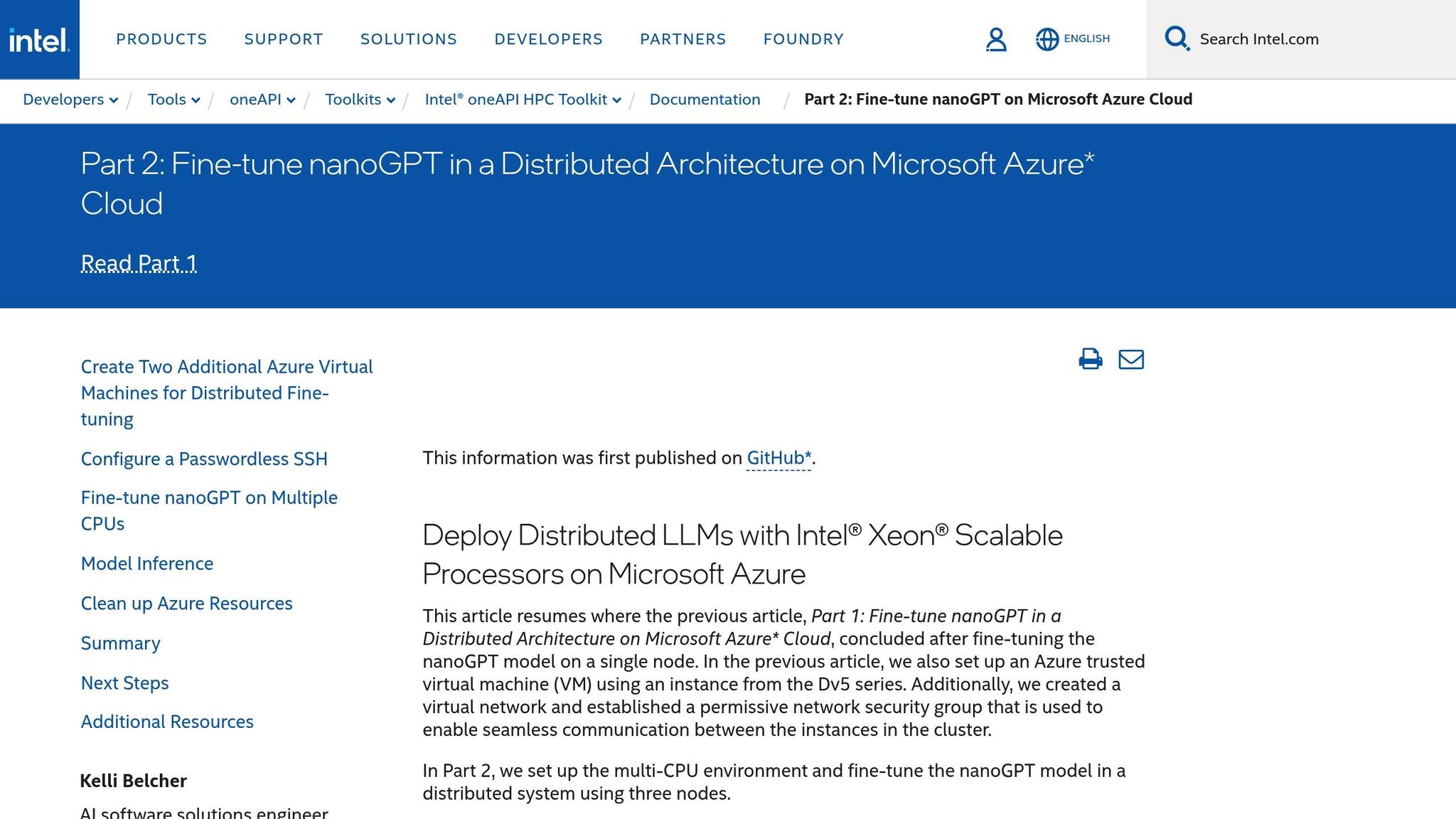Jump to the Next Steps section
Viewport: 1456px width, 819px height.
(124, 683)
